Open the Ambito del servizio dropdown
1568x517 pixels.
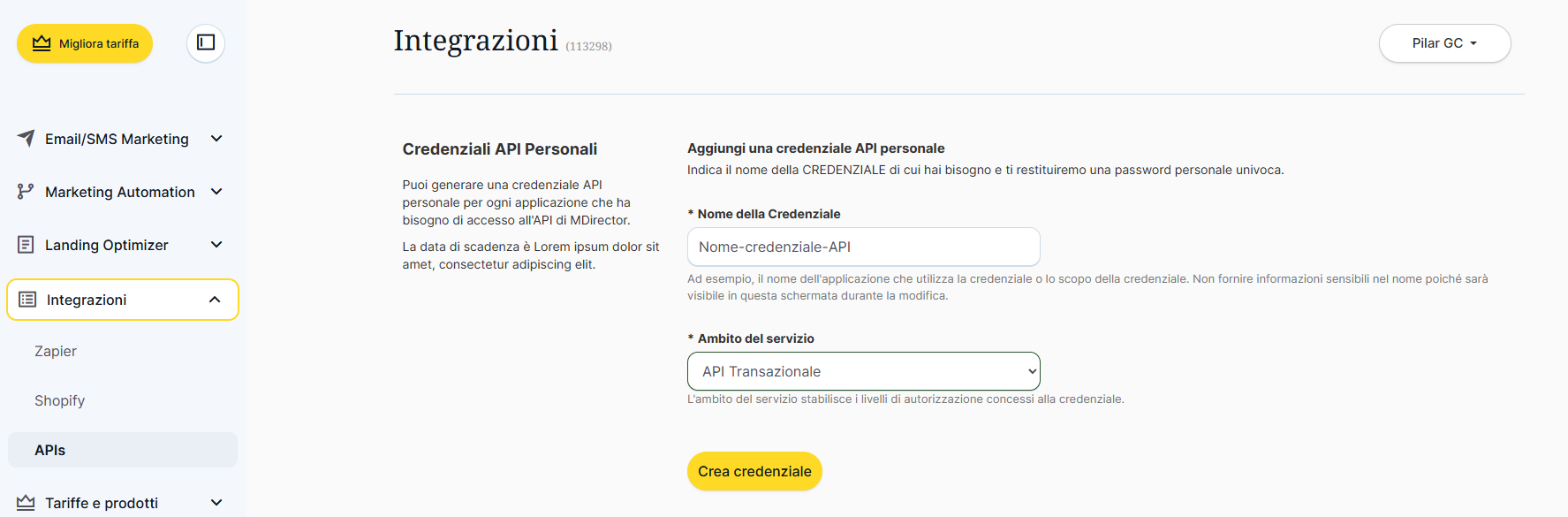point(863,371)
